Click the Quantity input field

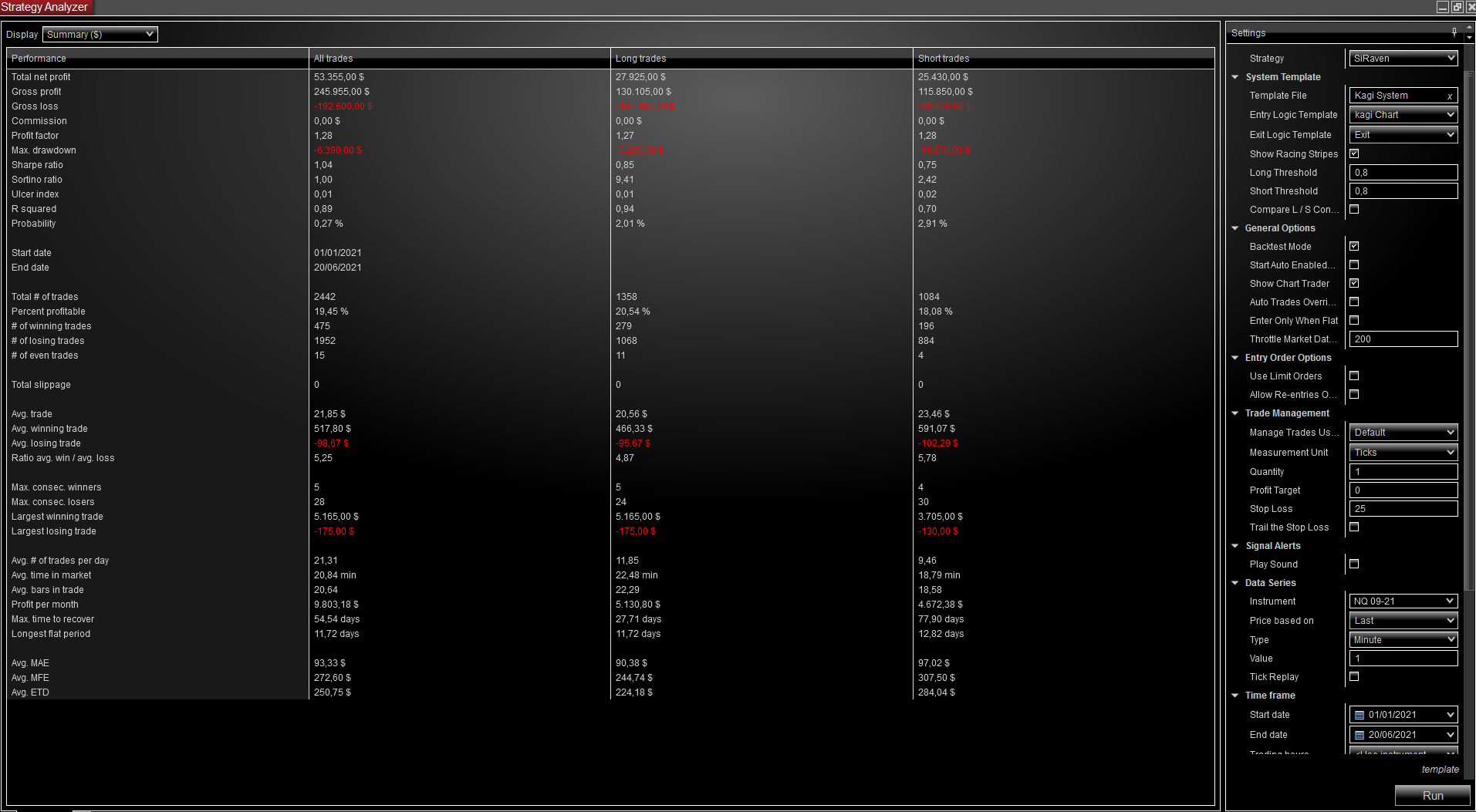(x=1403, y=472)
